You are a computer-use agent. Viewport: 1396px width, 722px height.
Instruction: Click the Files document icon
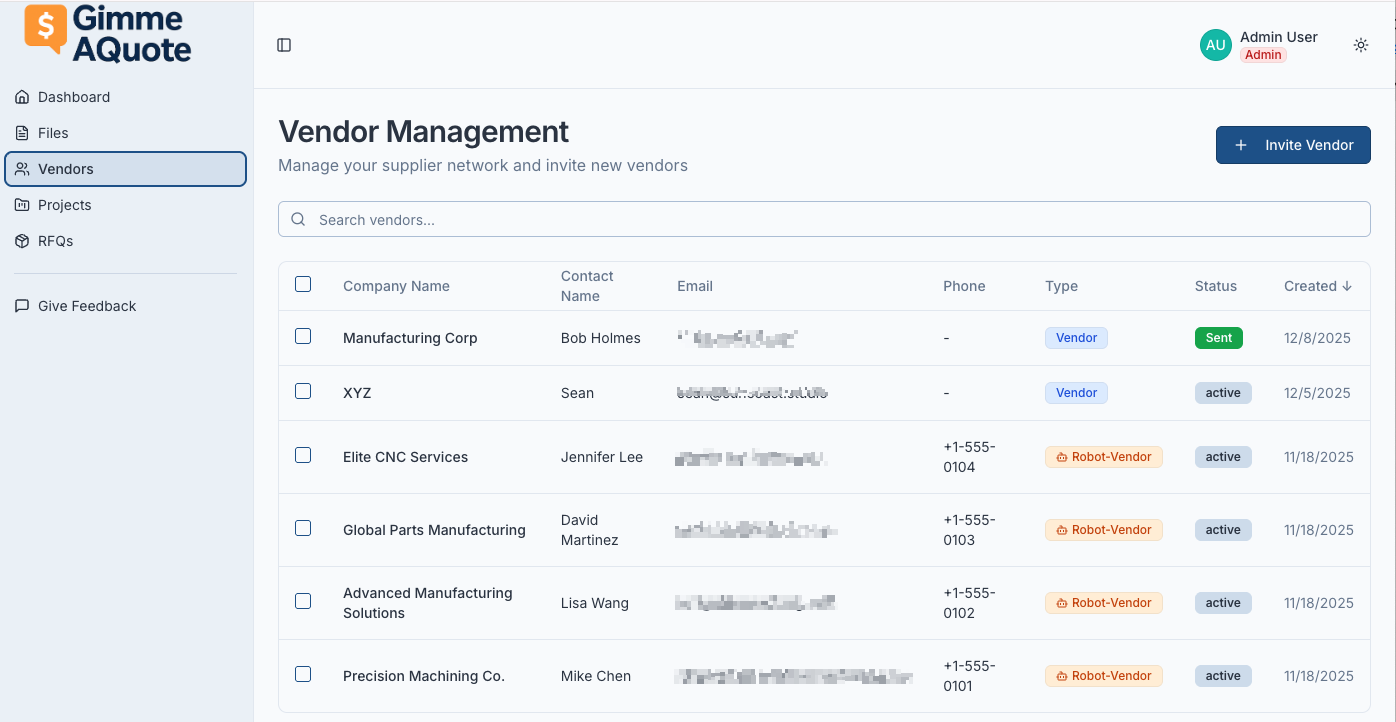click(x=22, y=133)
